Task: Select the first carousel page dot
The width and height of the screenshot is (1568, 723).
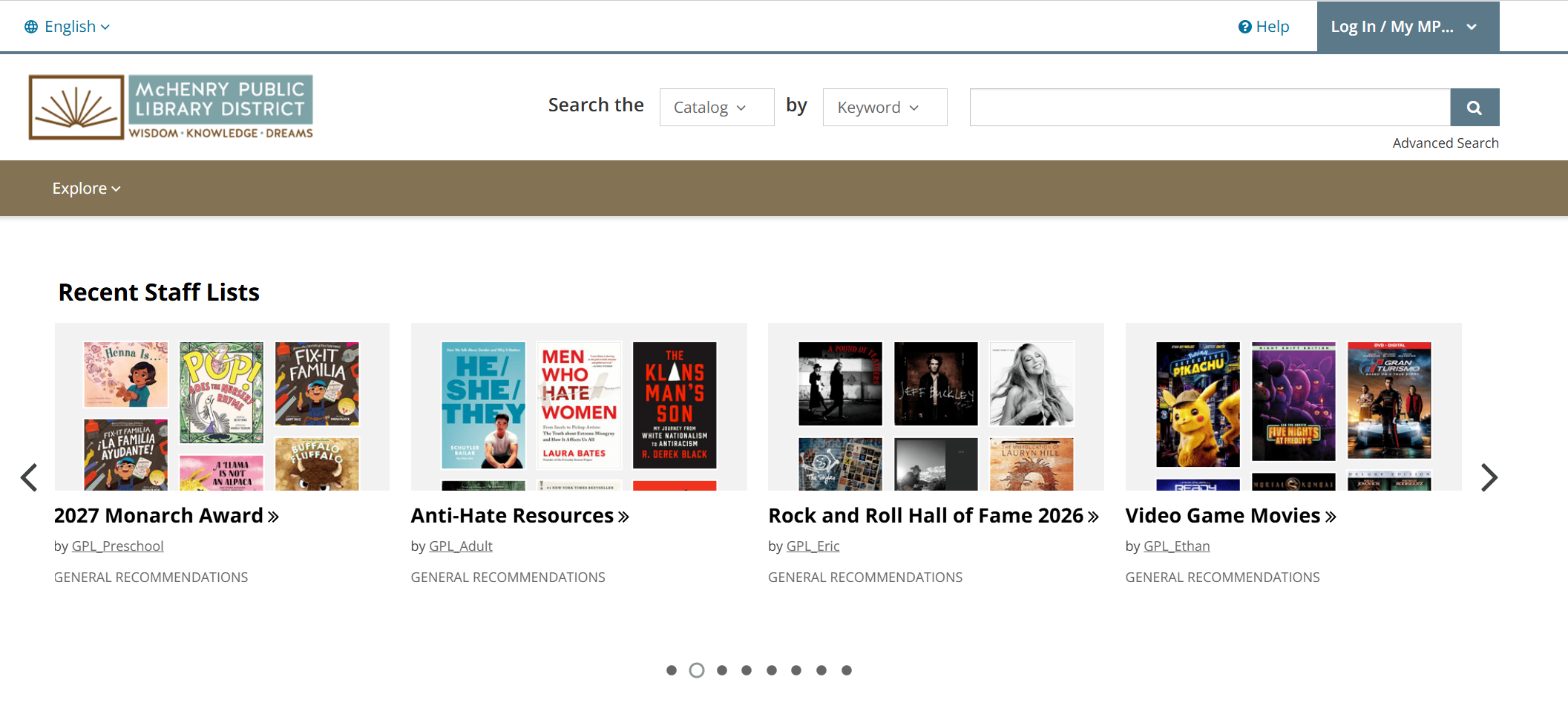Action: [672, 670]
